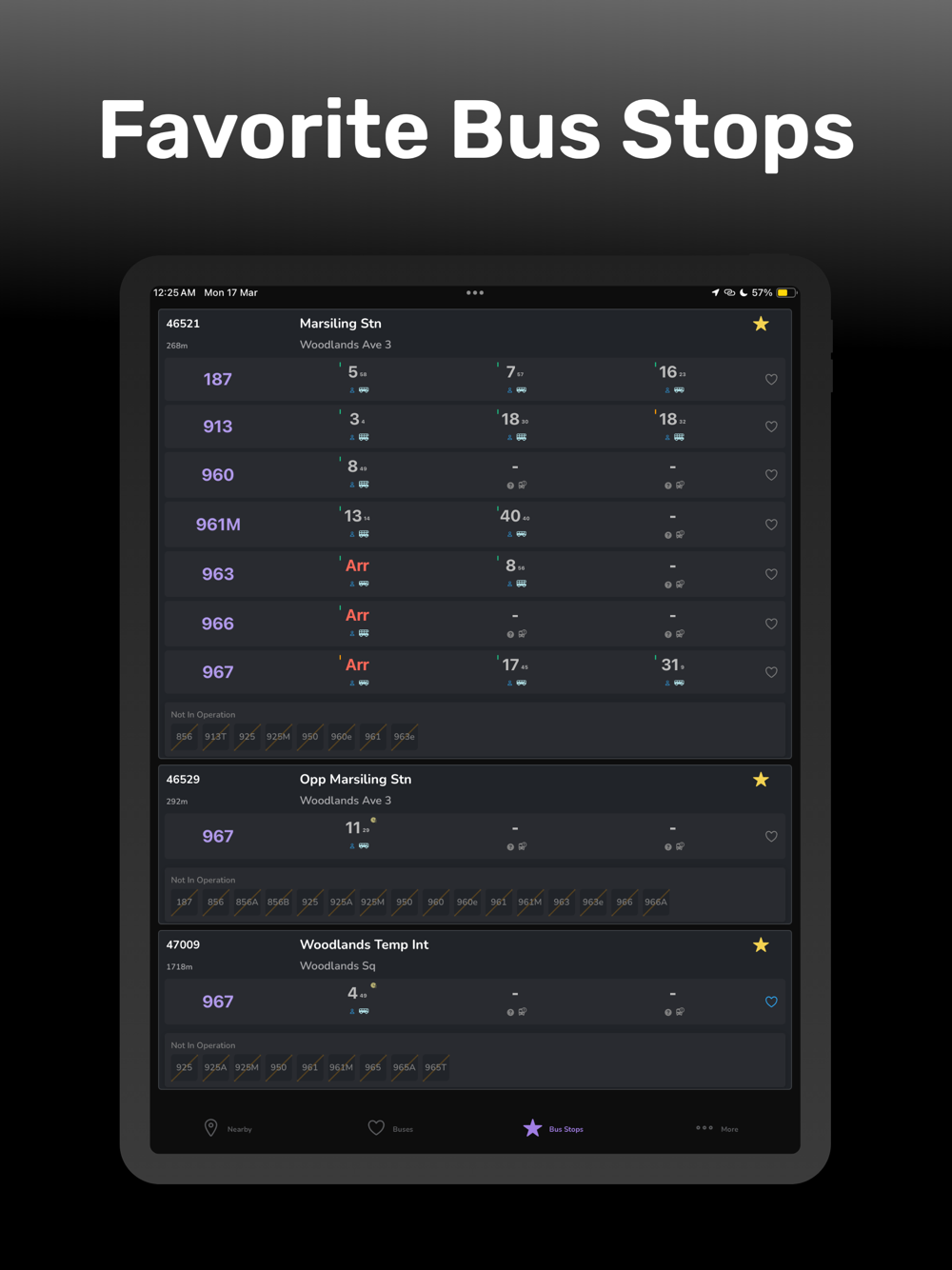Favorite bus 961M with heart icon
The image size is (952, 1270).
click(x=771, y=525)
